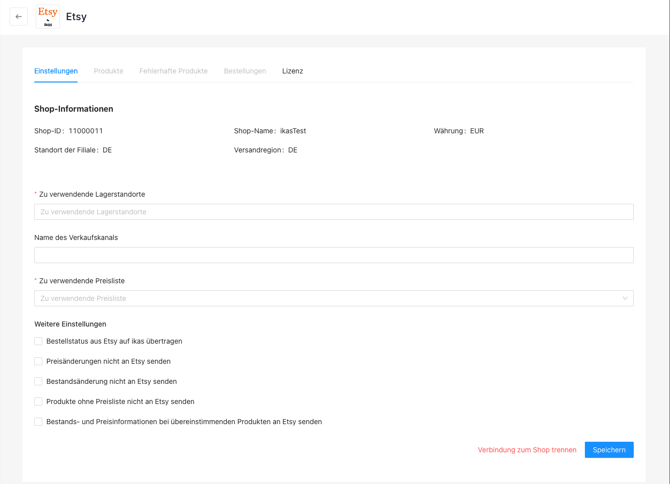670x484 pixels.
Task: Click the Shop-Name value ikasTest
Action: (x=293, y=131)
